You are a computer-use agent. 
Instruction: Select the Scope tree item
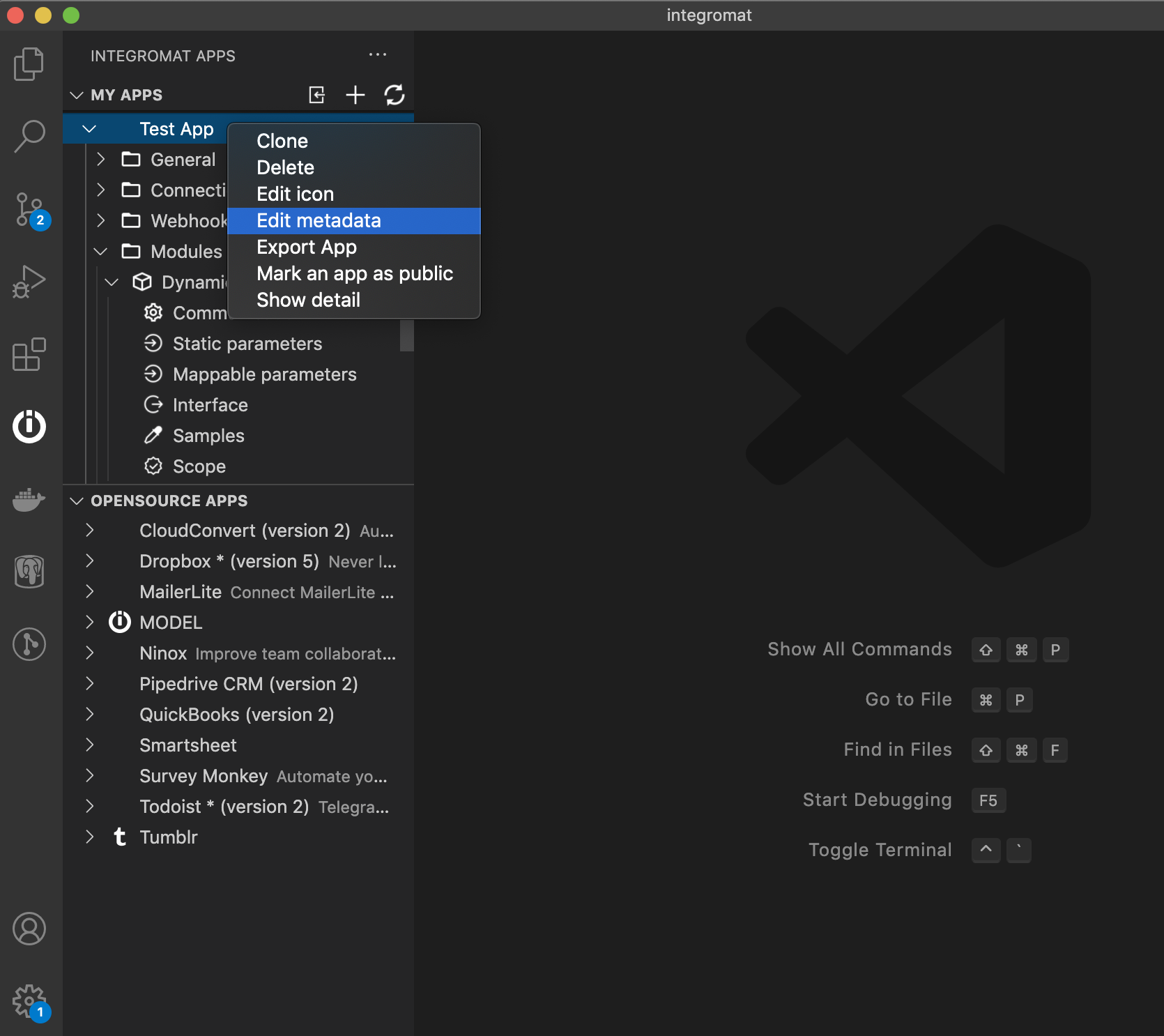238,466
